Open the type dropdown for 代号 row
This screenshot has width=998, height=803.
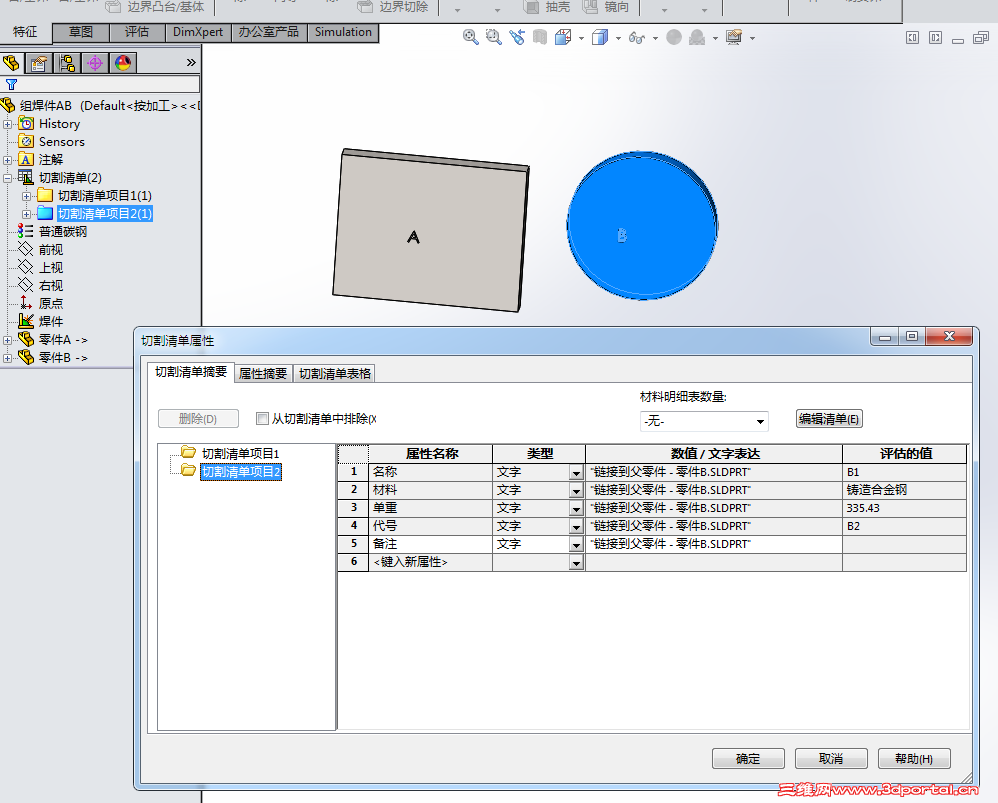tap(576, 527)
